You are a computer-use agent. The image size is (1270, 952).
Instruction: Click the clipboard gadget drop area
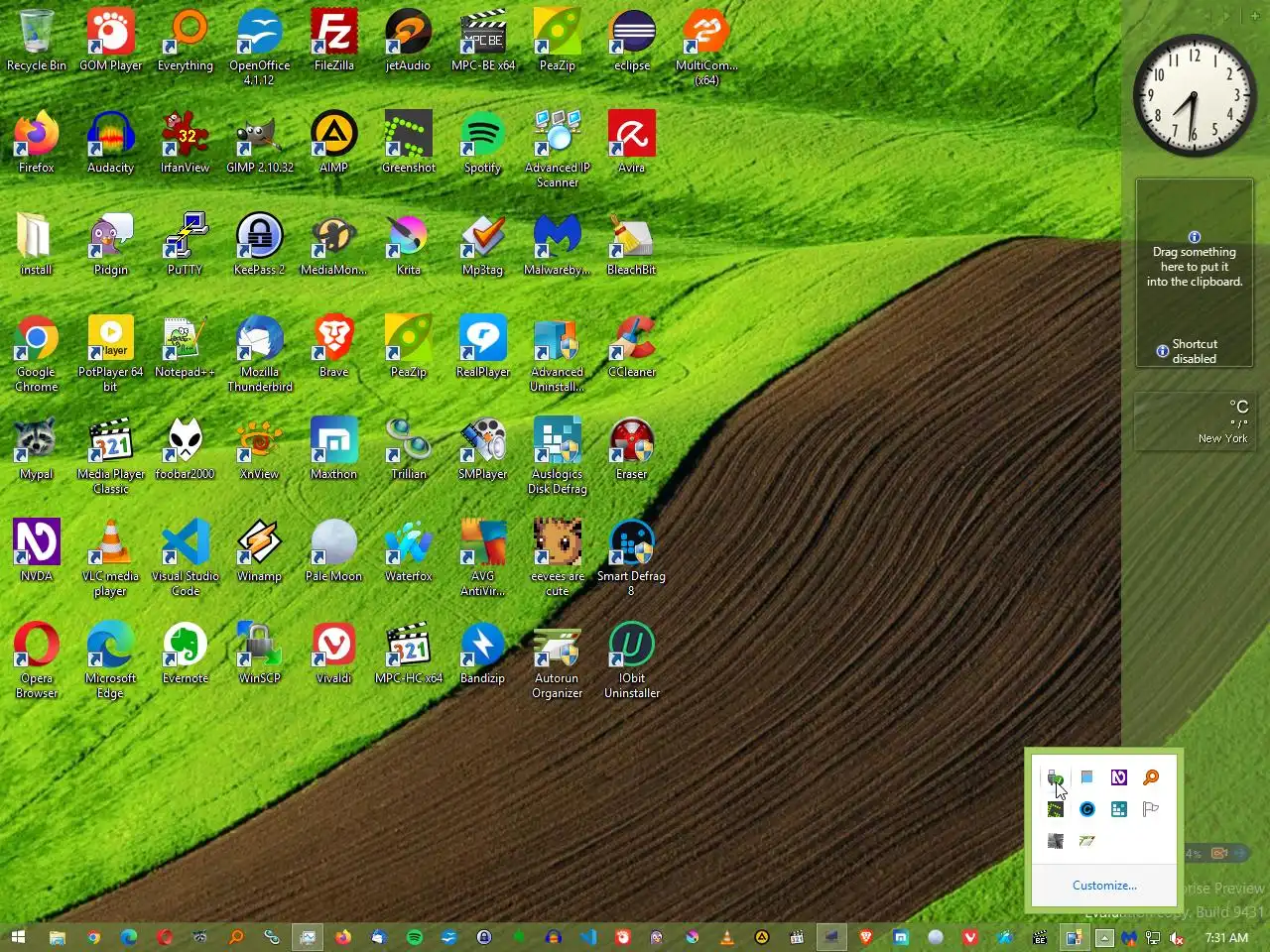tap(1195, 273)
